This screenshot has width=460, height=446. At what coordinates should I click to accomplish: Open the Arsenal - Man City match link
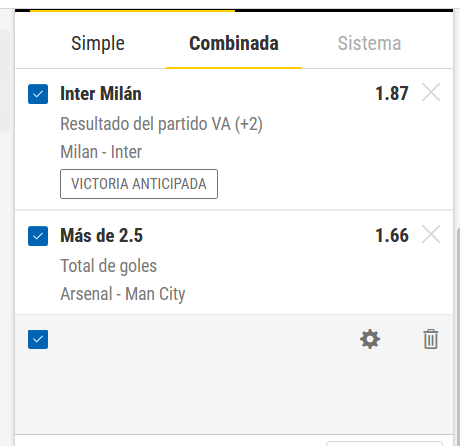point(123,294)
